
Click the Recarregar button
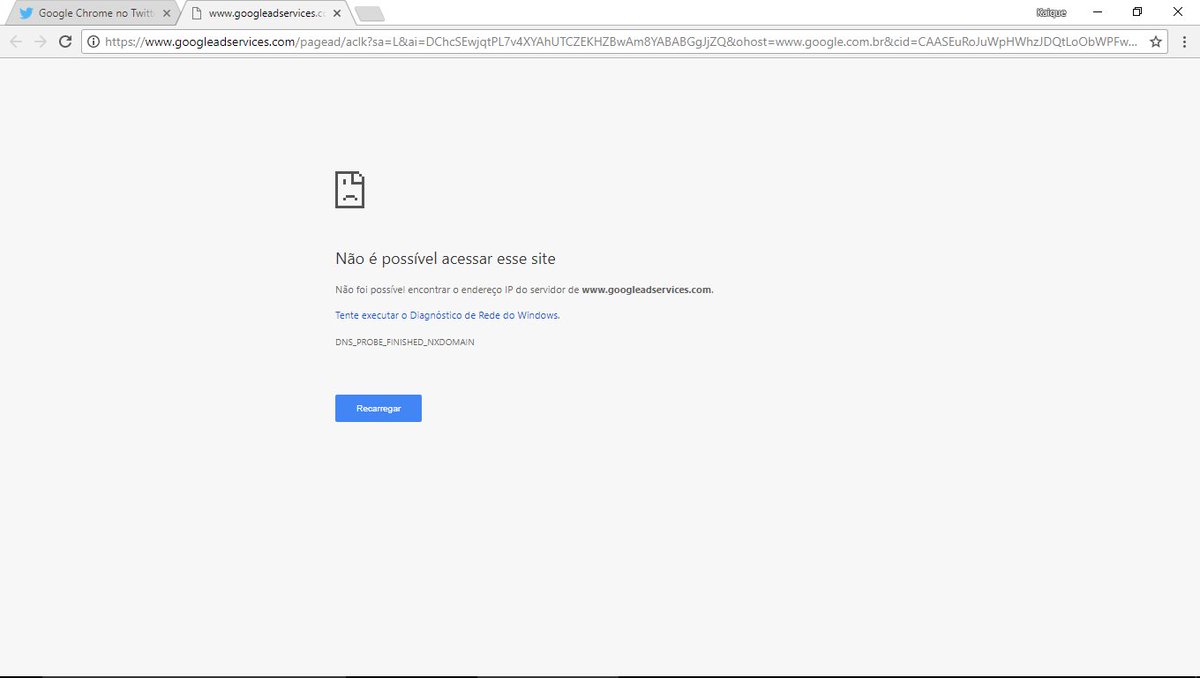pyautogui.click(x=378, y=408)
